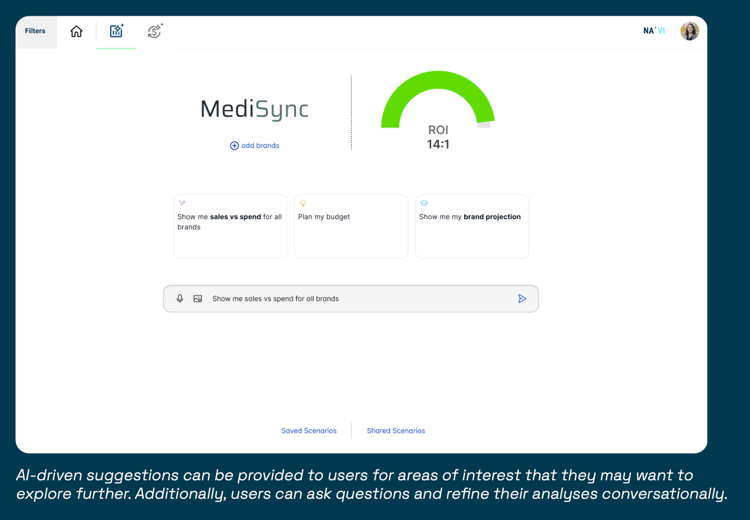Send the query with the arrow icon
Image resolution: width=750 pixels, height=520 pixels.
pyautogui.click(x=522, y=299)
